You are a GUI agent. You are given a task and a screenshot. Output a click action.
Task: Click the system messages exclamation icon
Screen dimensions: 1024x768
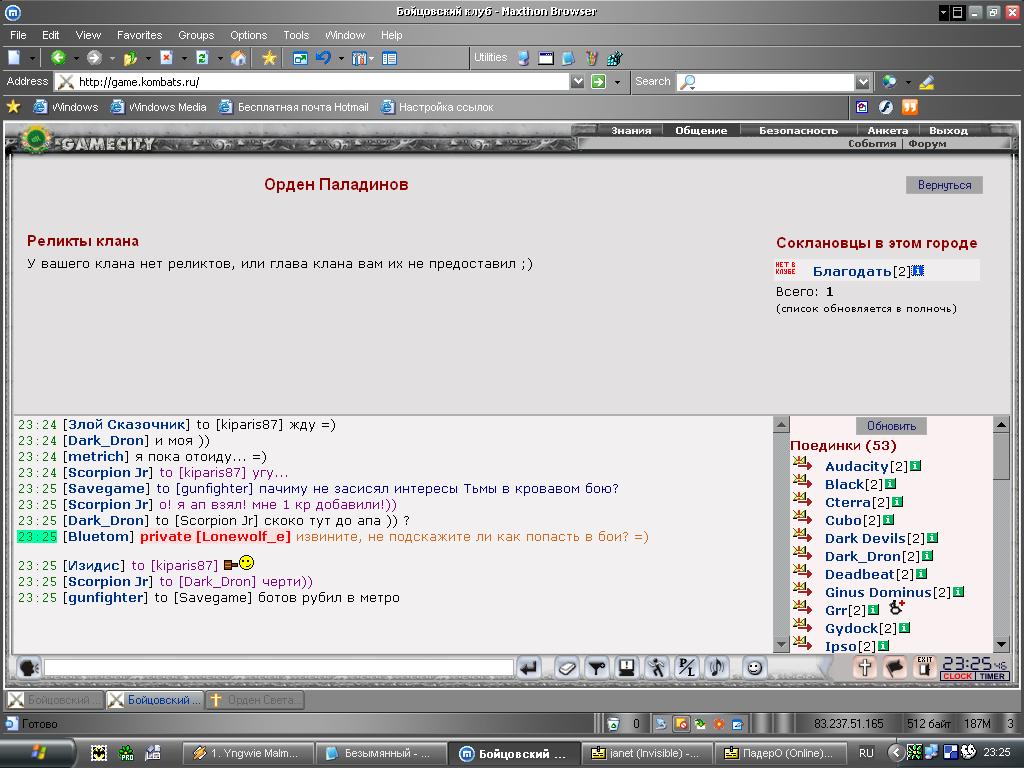point(626,667)
